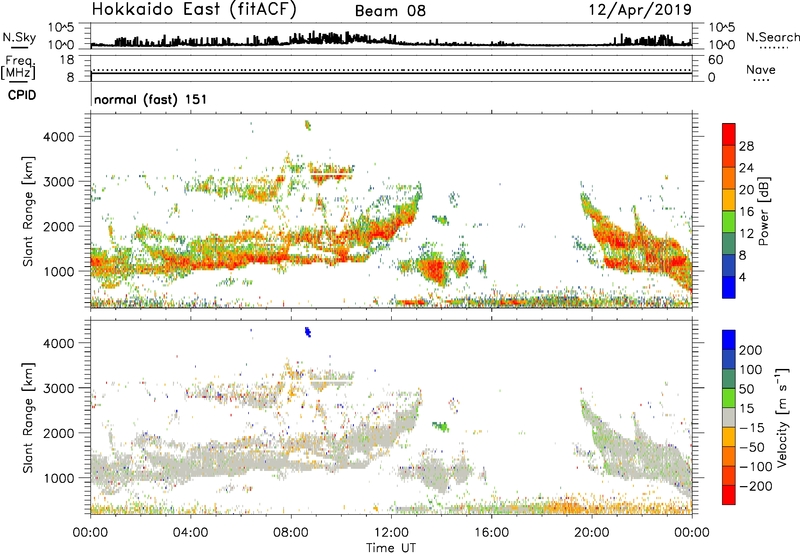
Task: Click the gray band of the Velocity color bar
Action: point(729,418)
